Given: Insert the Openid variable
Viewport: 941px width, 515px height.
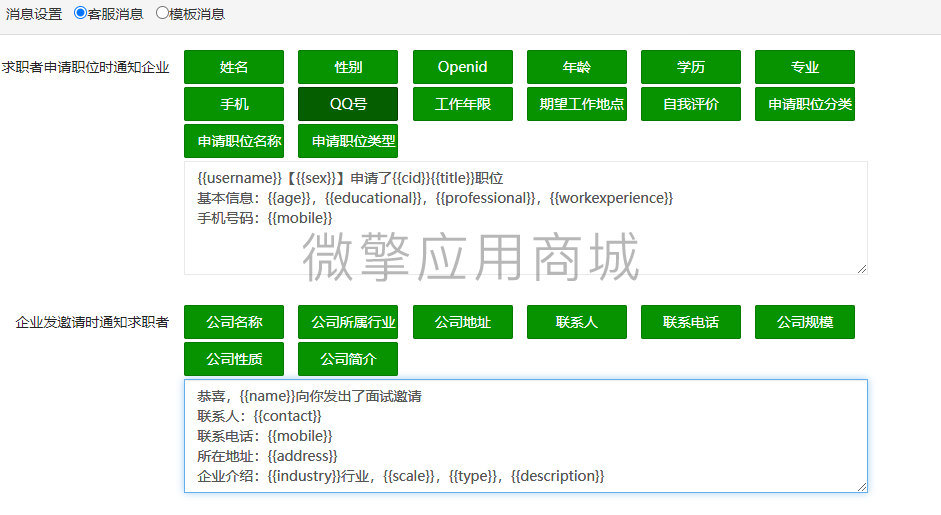Looking at the screenshot, I should pos(462,67).
